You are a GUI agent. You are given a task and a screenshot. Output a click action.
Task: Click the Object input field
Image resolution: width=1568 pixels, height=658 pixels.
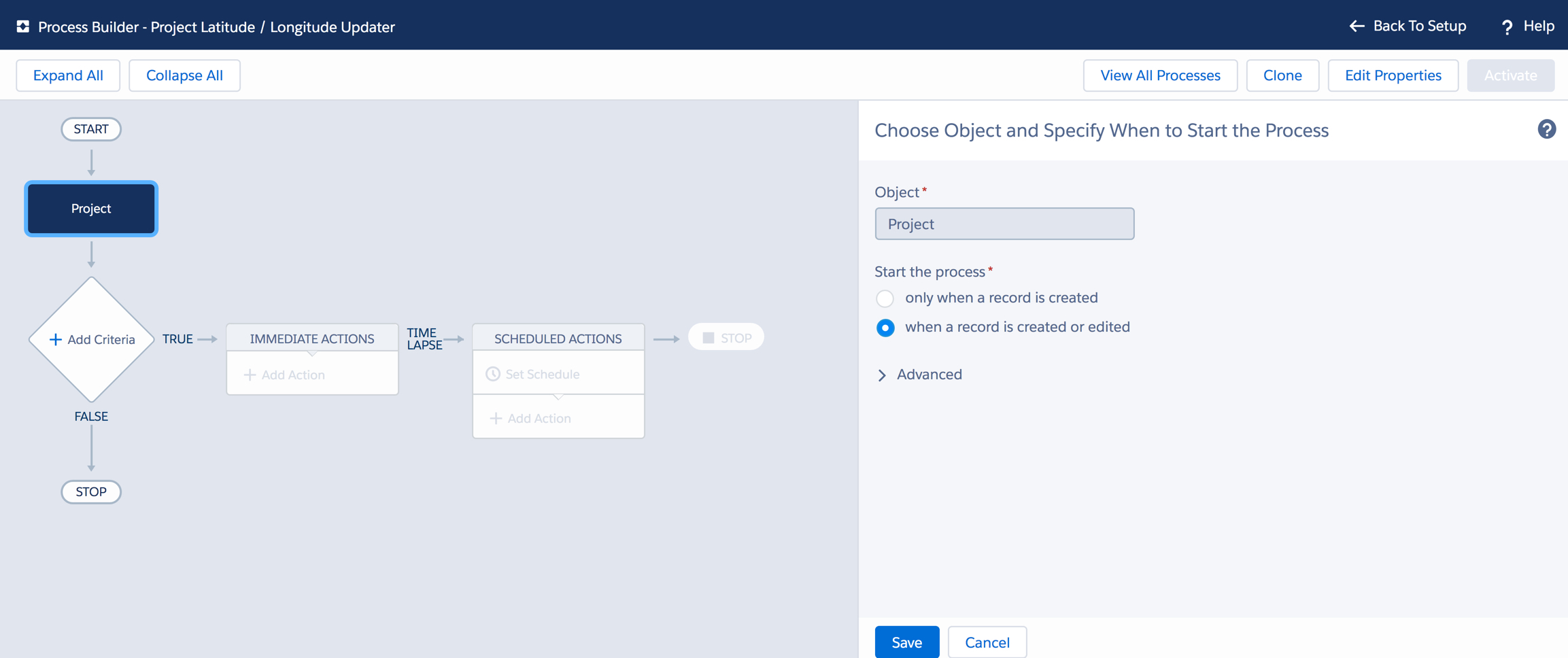pos(1004,224)
